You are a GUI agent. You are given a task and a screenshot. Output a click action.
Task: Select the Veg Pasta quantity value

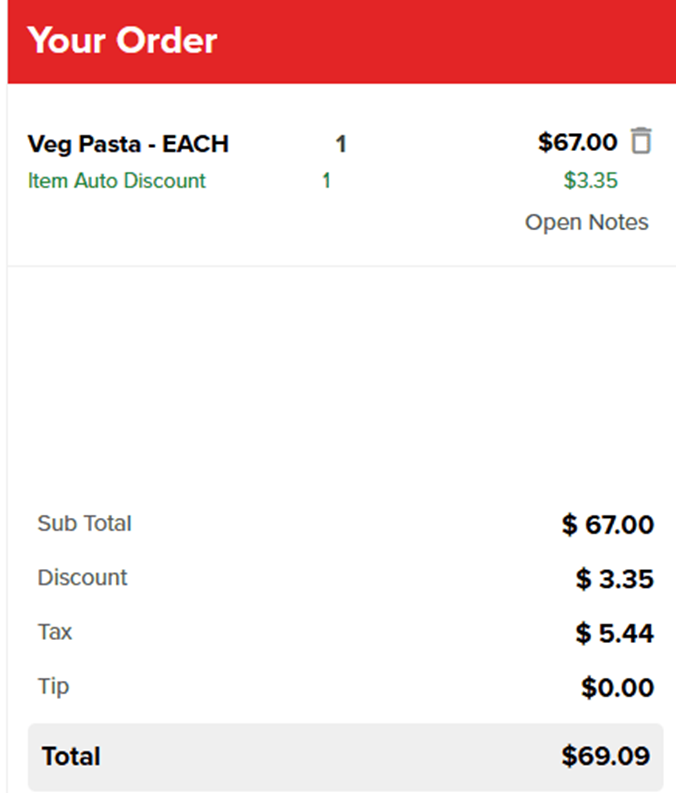(341, 144)
